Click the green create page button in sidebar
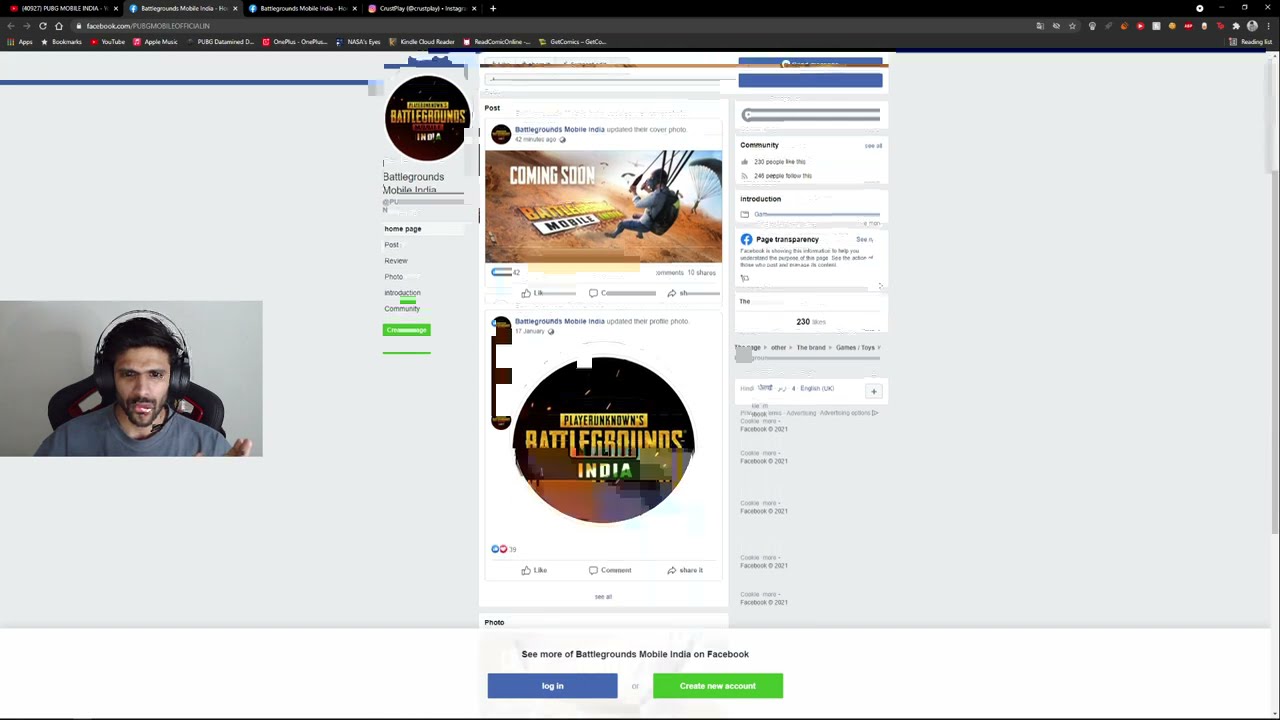This screenshot has width=1280, height=720. (407, 330)
